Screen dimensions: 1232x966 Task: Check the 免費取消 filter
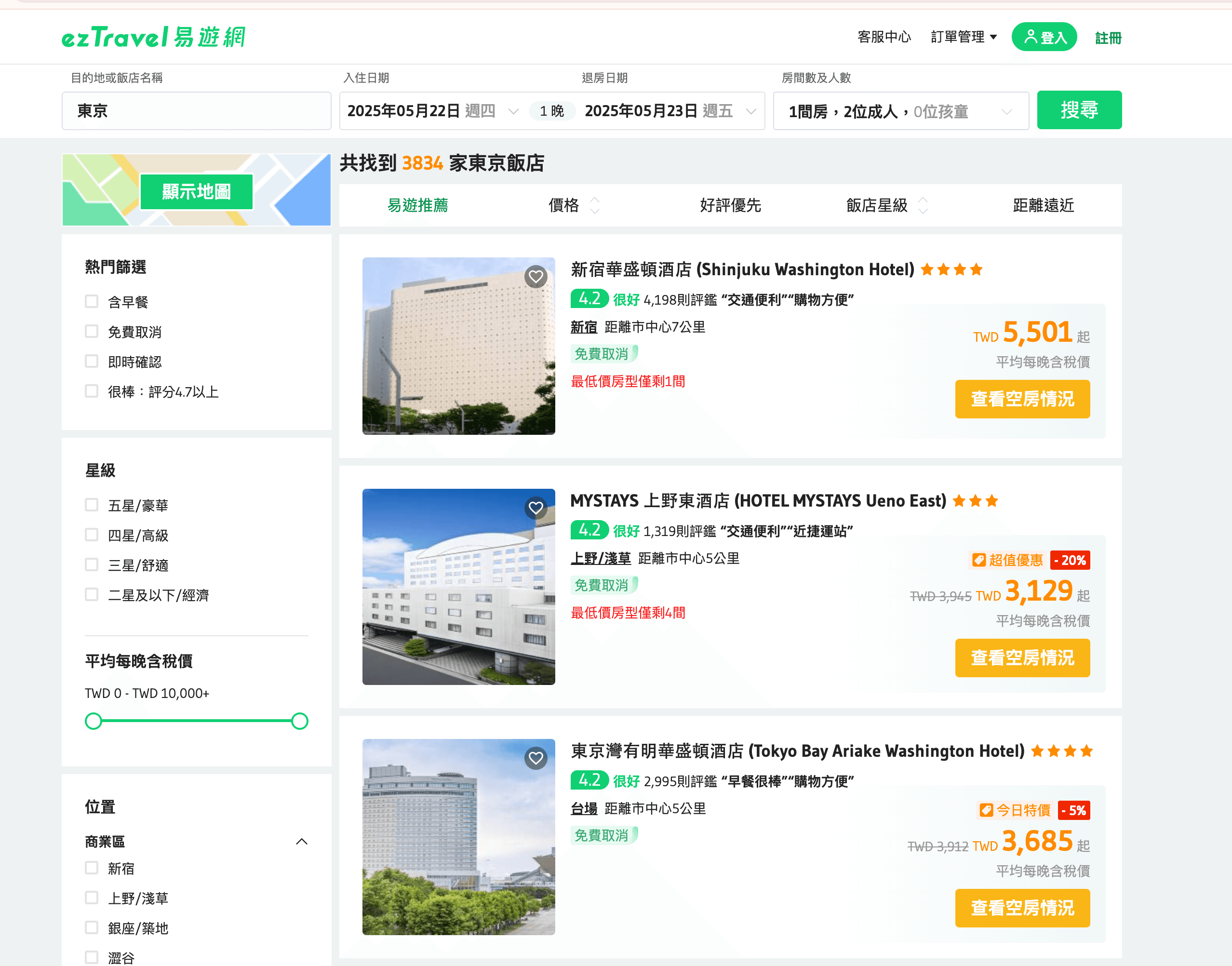pyautogui.click(x=92, y=332)
